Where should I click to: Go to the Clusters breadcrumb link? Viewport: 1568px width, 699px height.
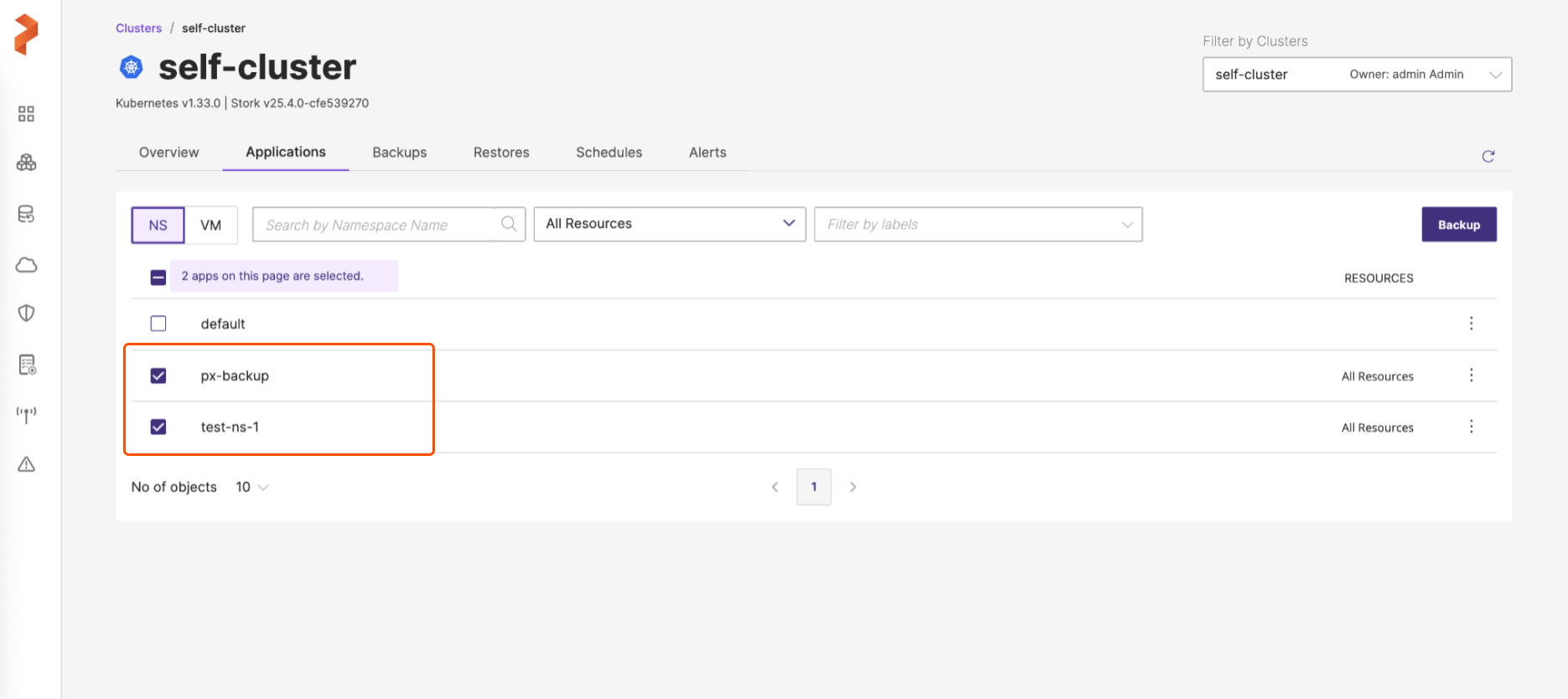click(x=138, y=28)
